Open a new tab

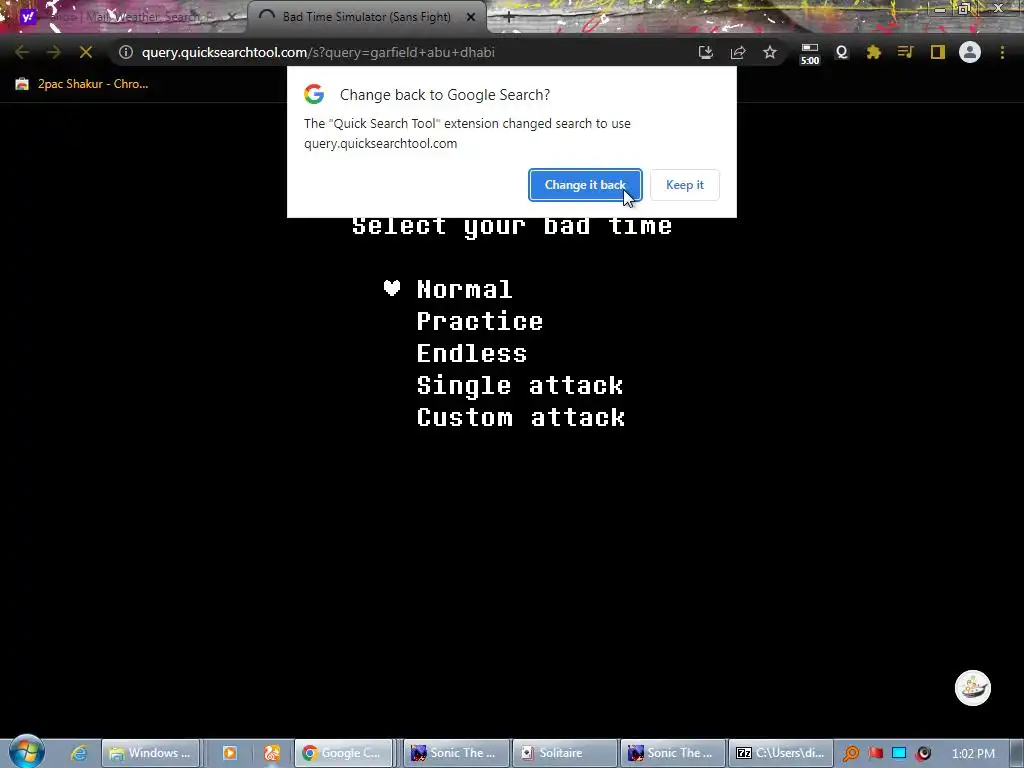tap(509, 18)
